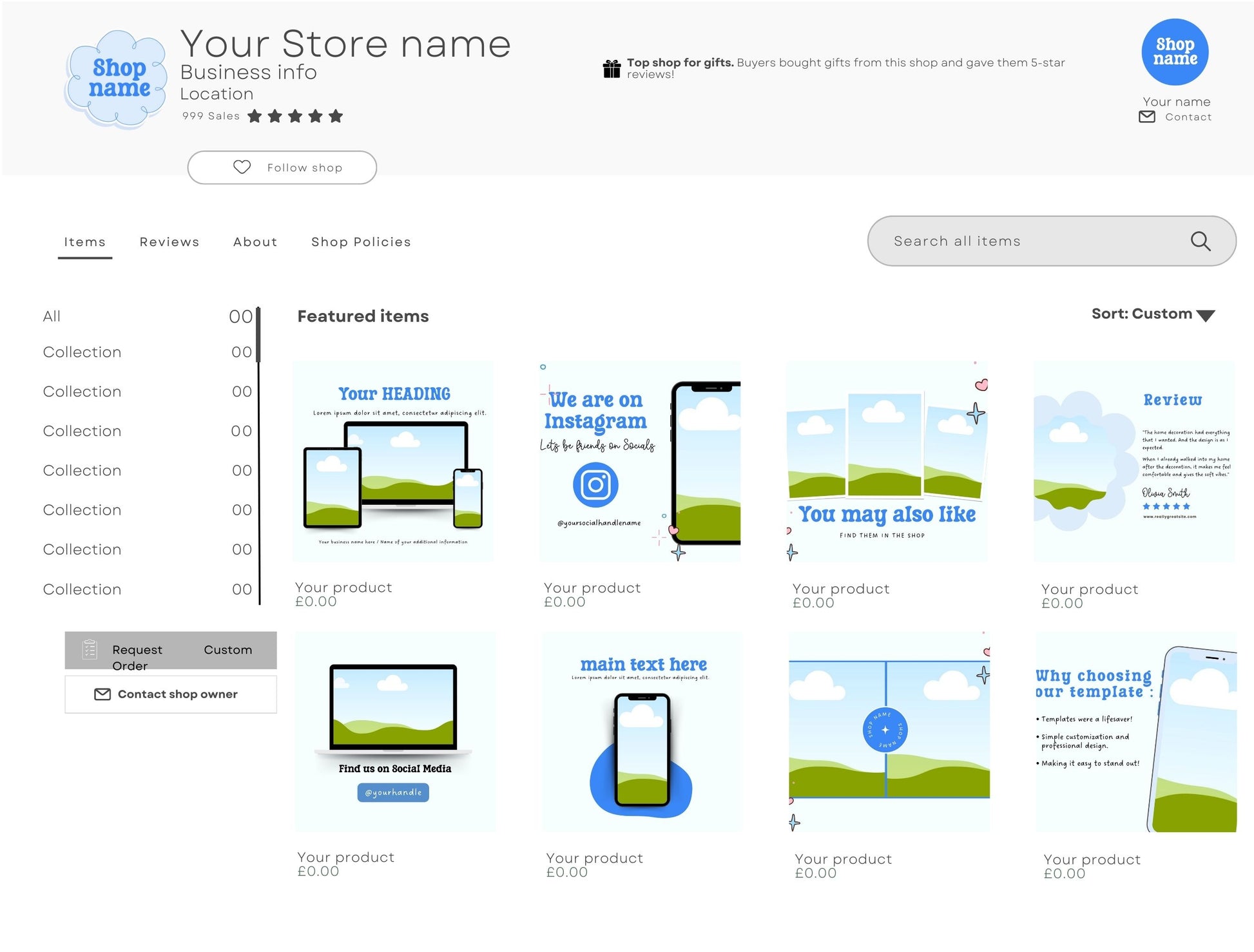This screenshot has height=952, width=1254.
Task: Open the About tab
Action: [255, 242]
